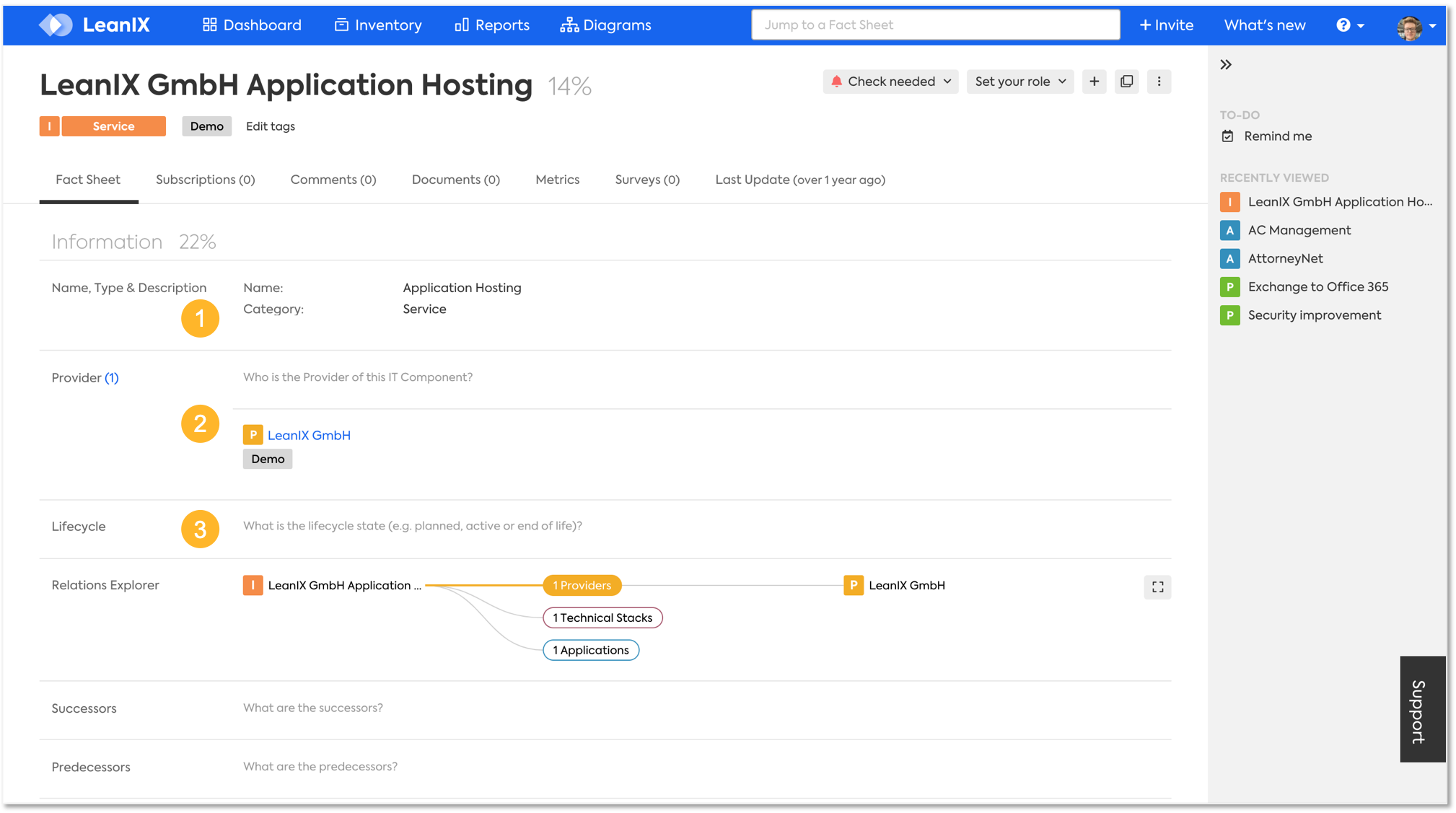Click the LeanIX logo icon

(x=56, y=25)
